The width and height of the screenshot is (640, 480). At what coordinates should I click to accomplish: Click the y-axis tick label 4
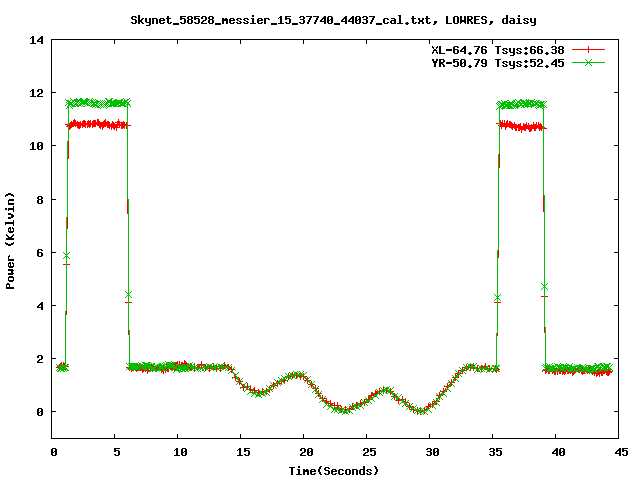click(40, 306)
